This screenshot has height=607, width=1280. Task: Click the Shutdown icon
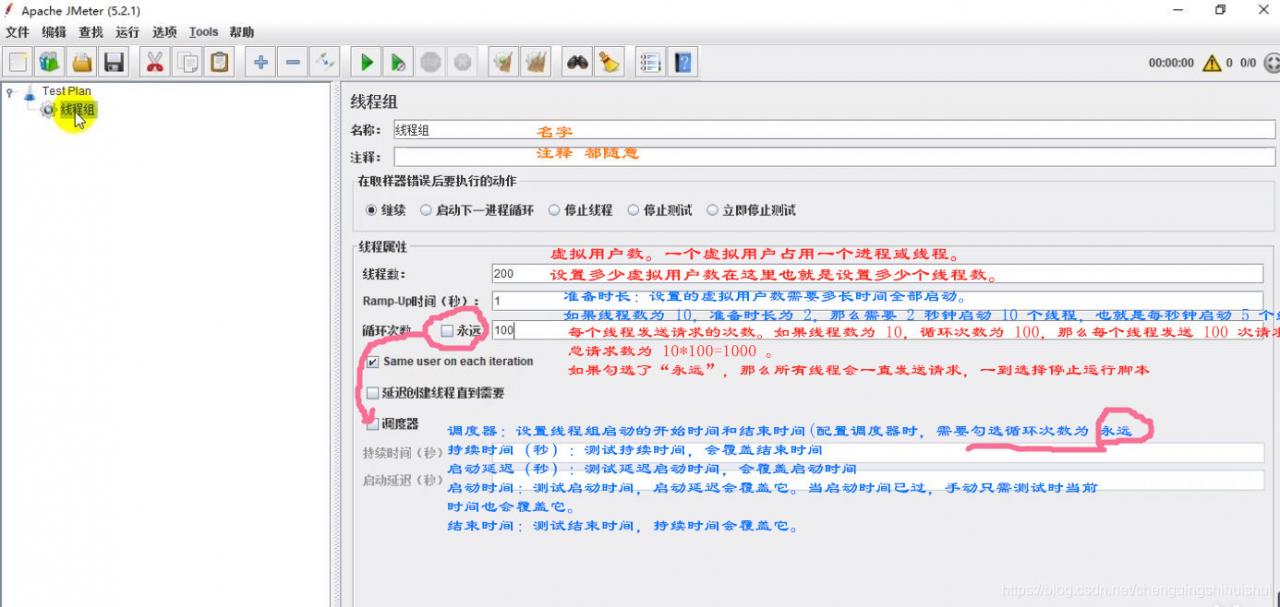coord(462,62)
